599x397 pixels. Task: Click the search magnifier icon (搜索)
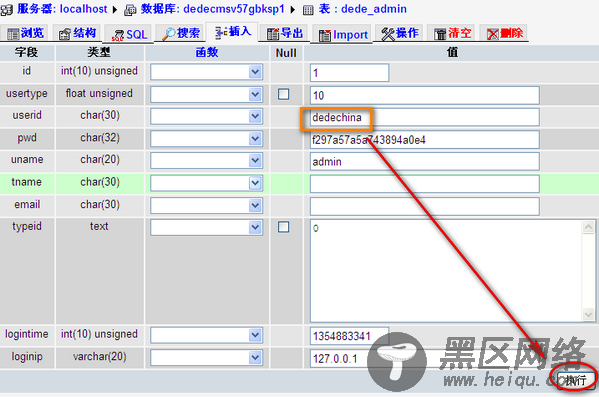tap(168, 34)
